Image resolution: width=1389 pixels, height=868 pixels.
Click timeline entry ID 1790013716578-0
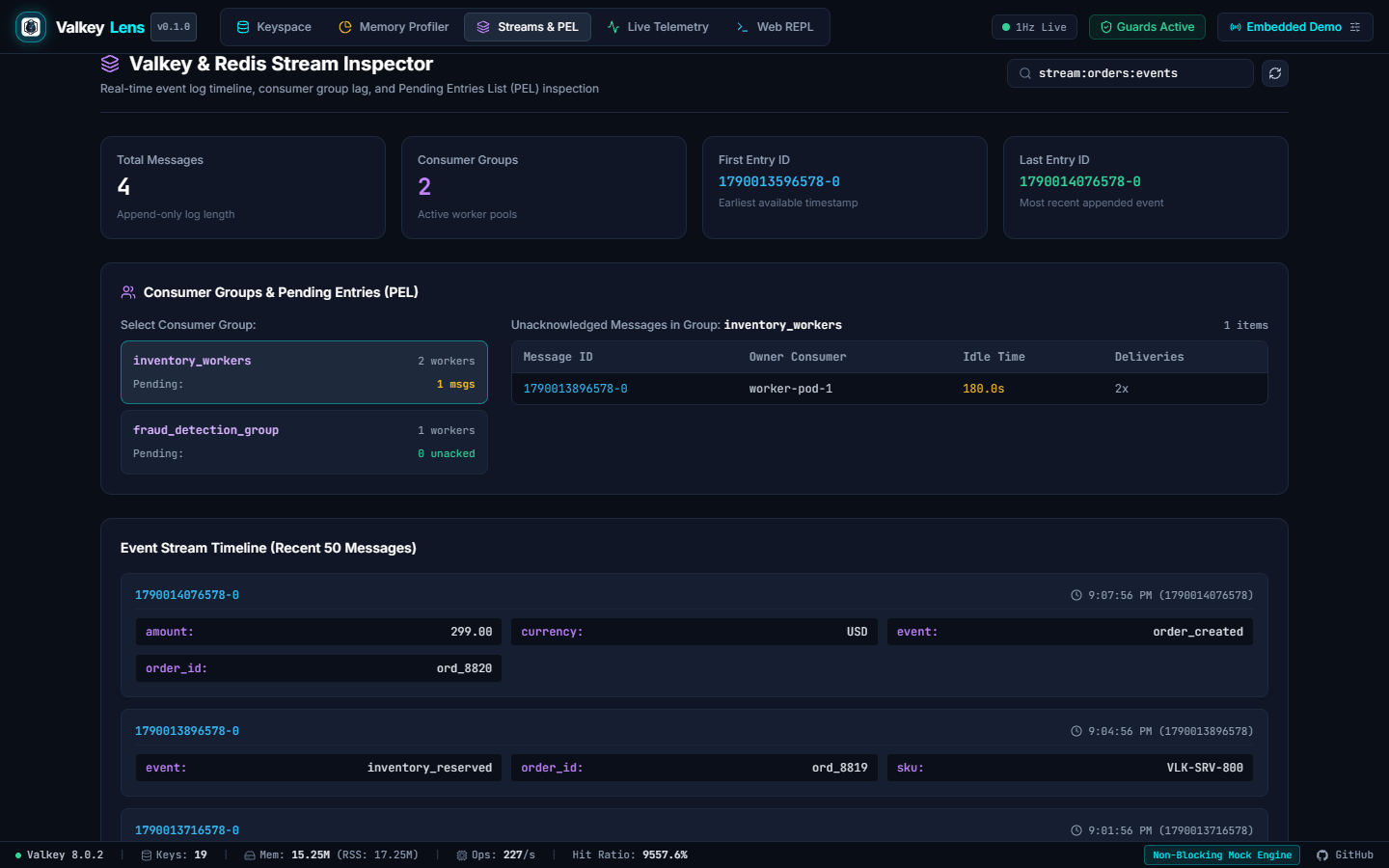pos(187,830)
